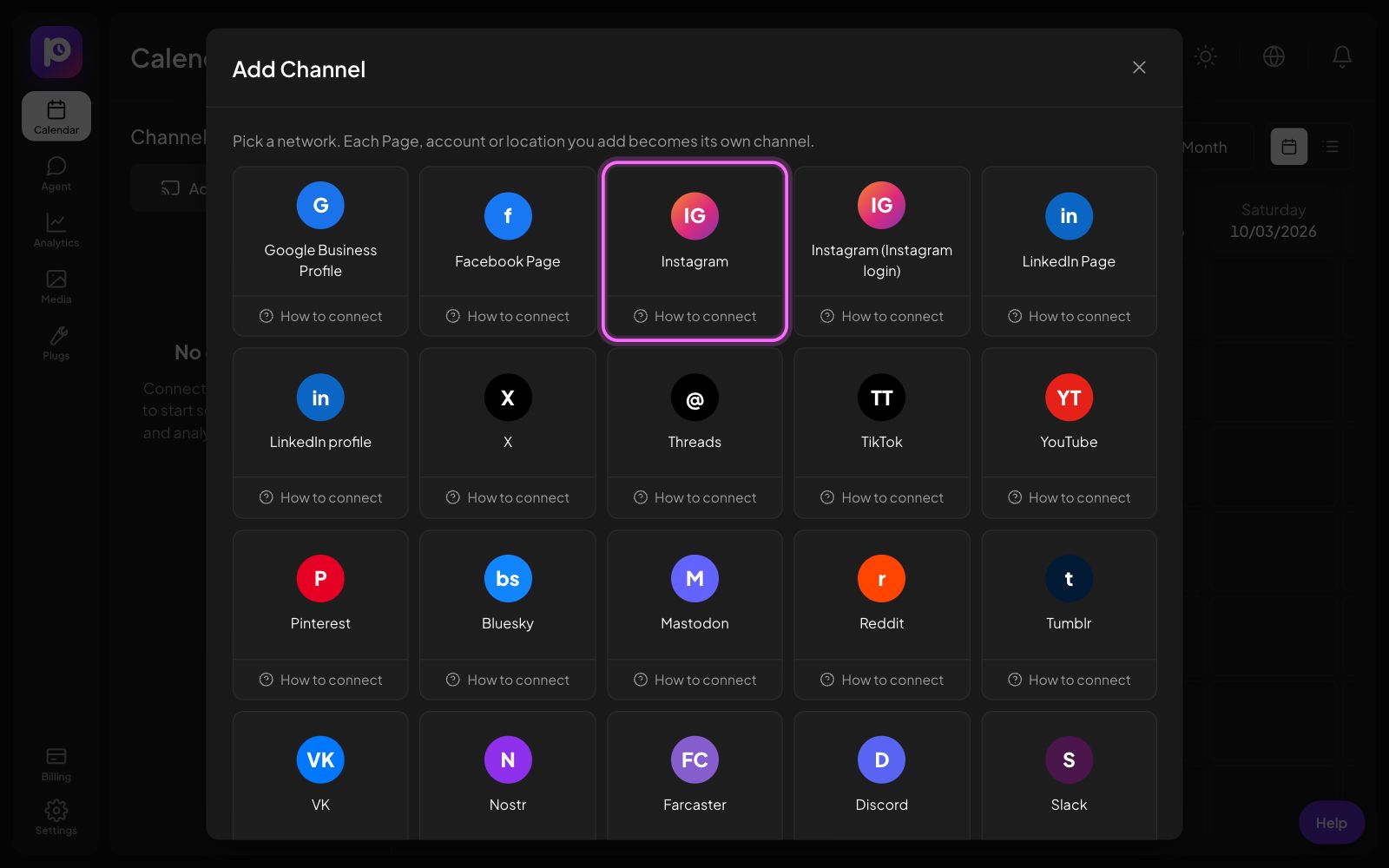
Task: Open the Calendar sidebar section
Action: [56, 116]
